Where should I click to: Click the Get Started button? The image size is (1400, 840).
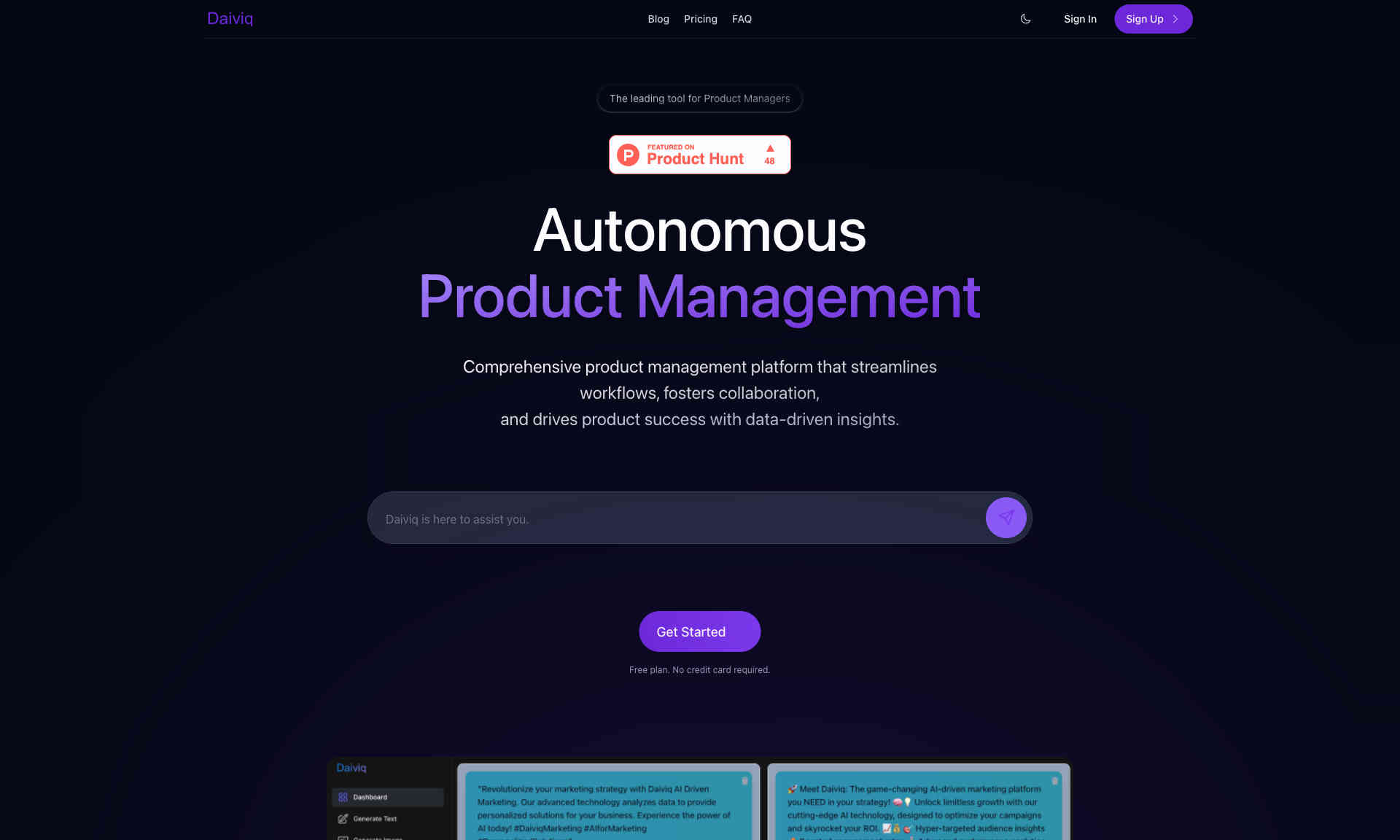tap(700, 631)
